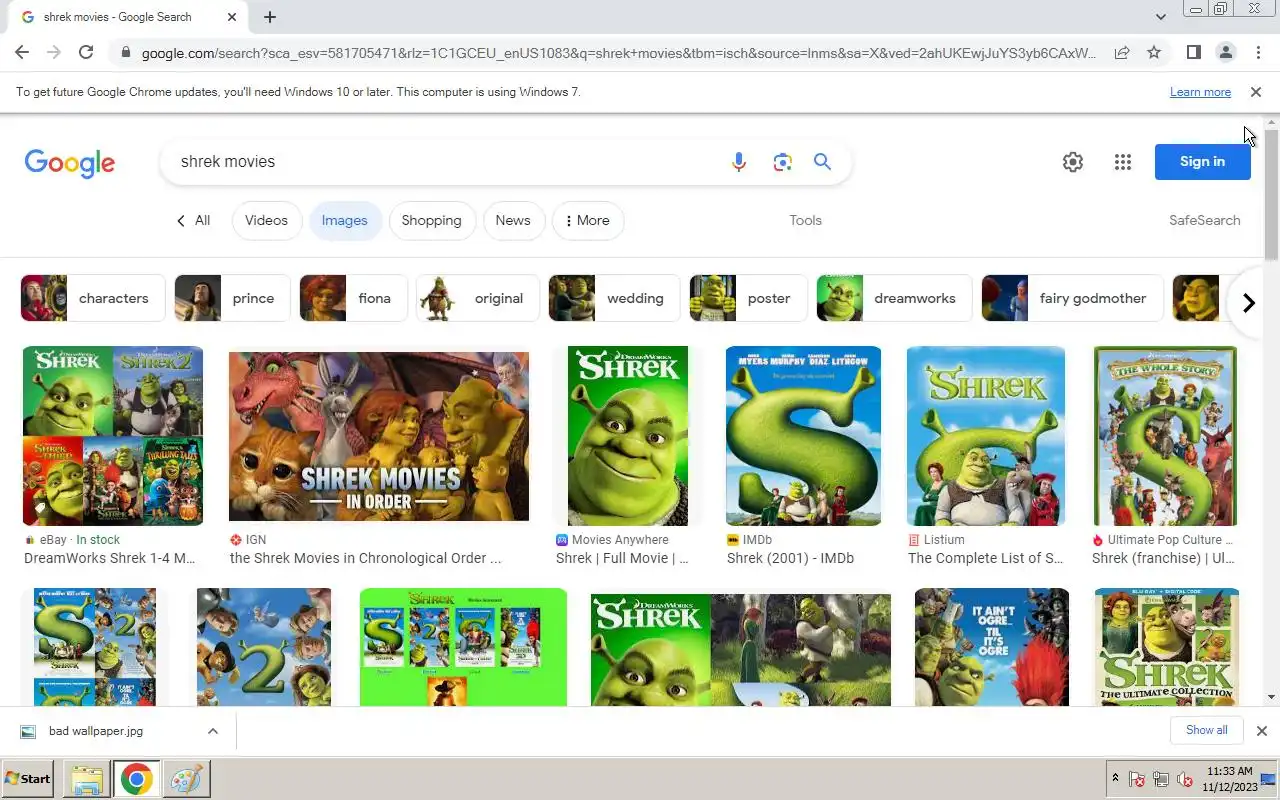The image size is (1280, 800).
Task: Search by image with Google Lens
Action: [x=782, y=162]
